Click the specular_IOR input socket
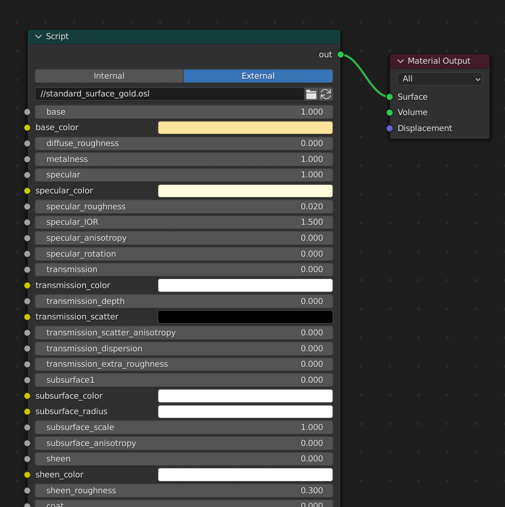The width and height of the screenshot is (505, 507). (x=27, y=222)
